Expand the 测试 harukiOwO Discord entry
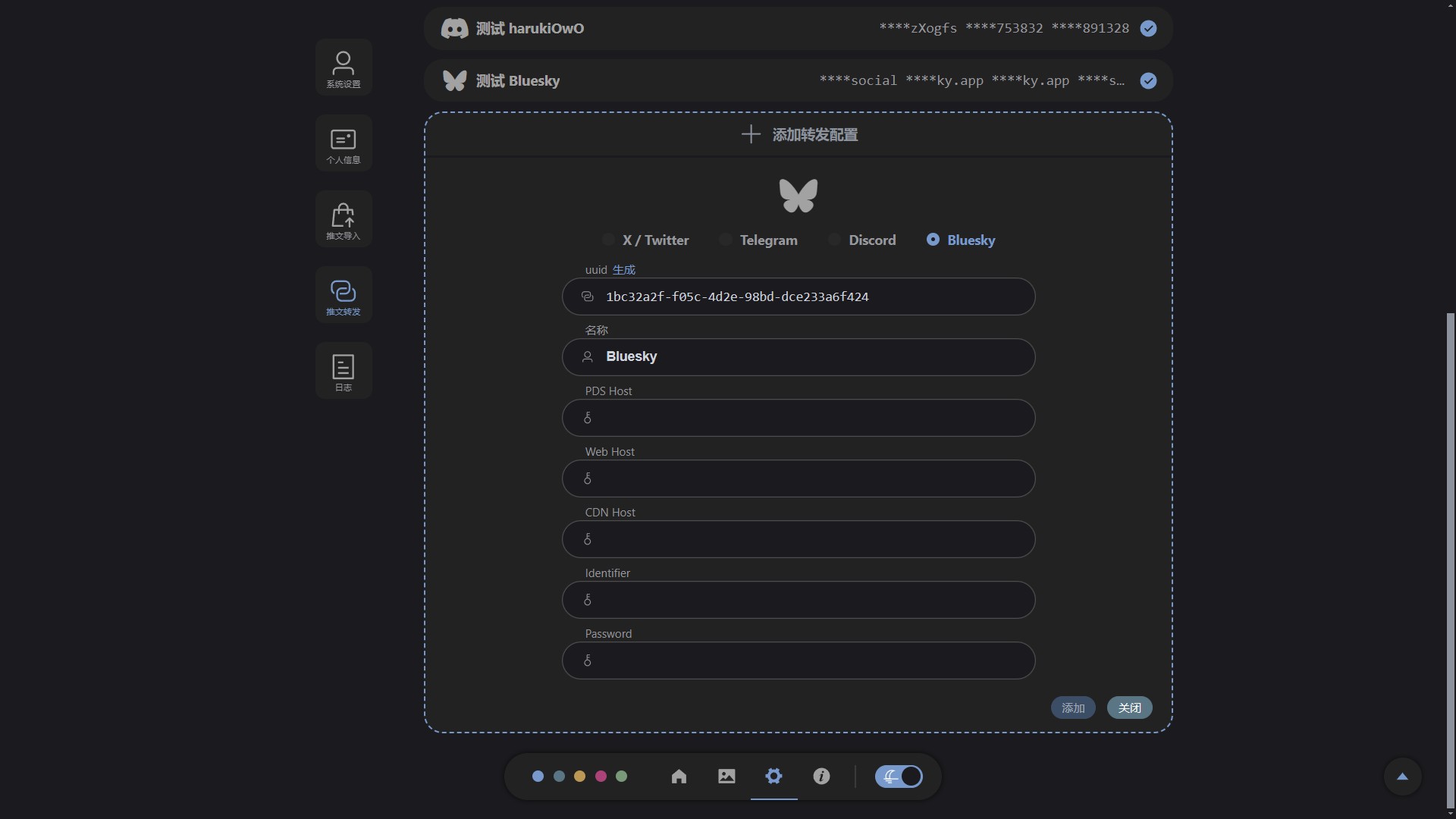This screenshot has height=819, width=1456. pyautogui.click(x=531, y=29)
